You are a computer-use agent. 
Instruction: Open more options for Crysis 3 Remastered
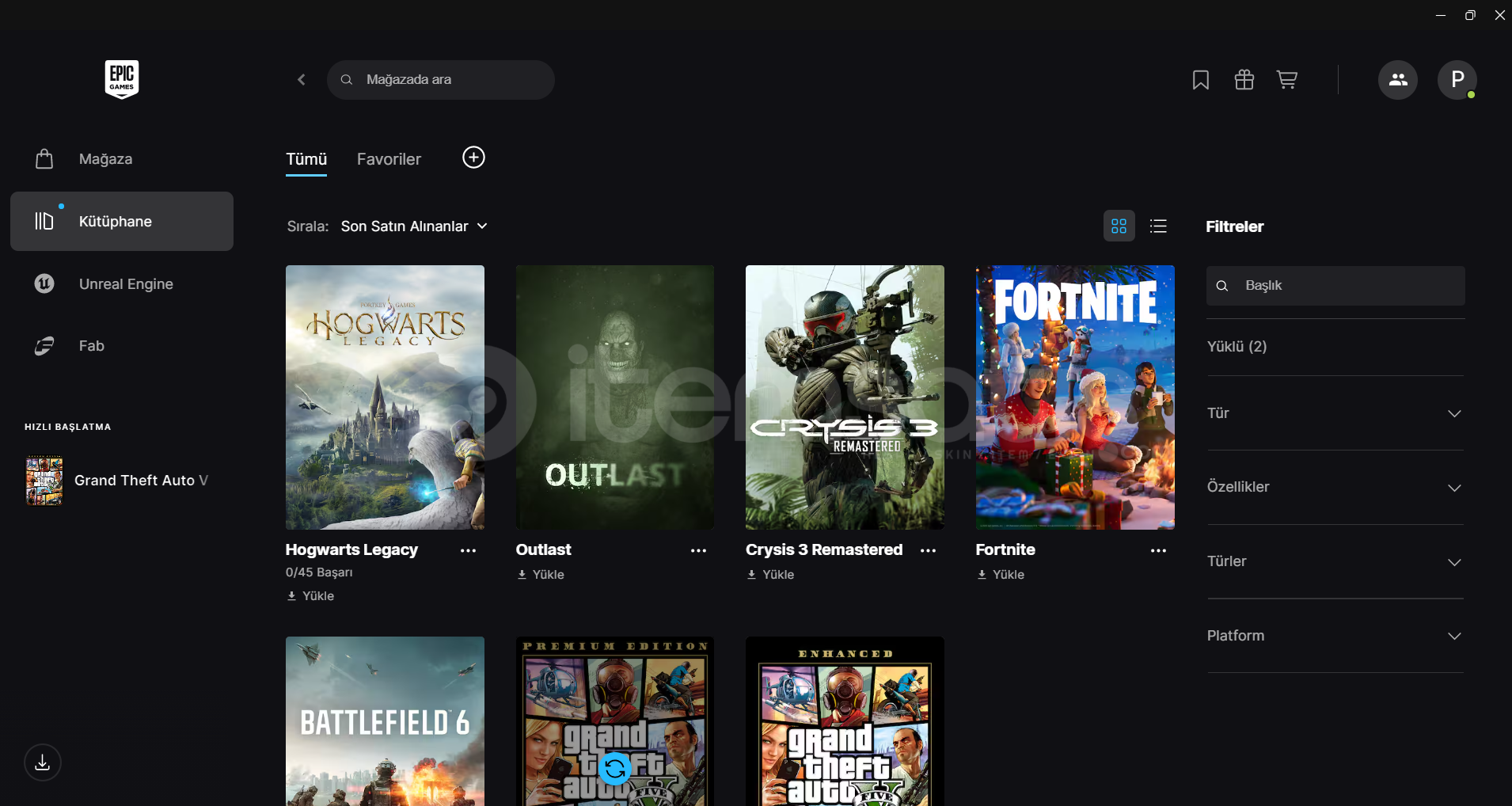(x=929, y=551)
